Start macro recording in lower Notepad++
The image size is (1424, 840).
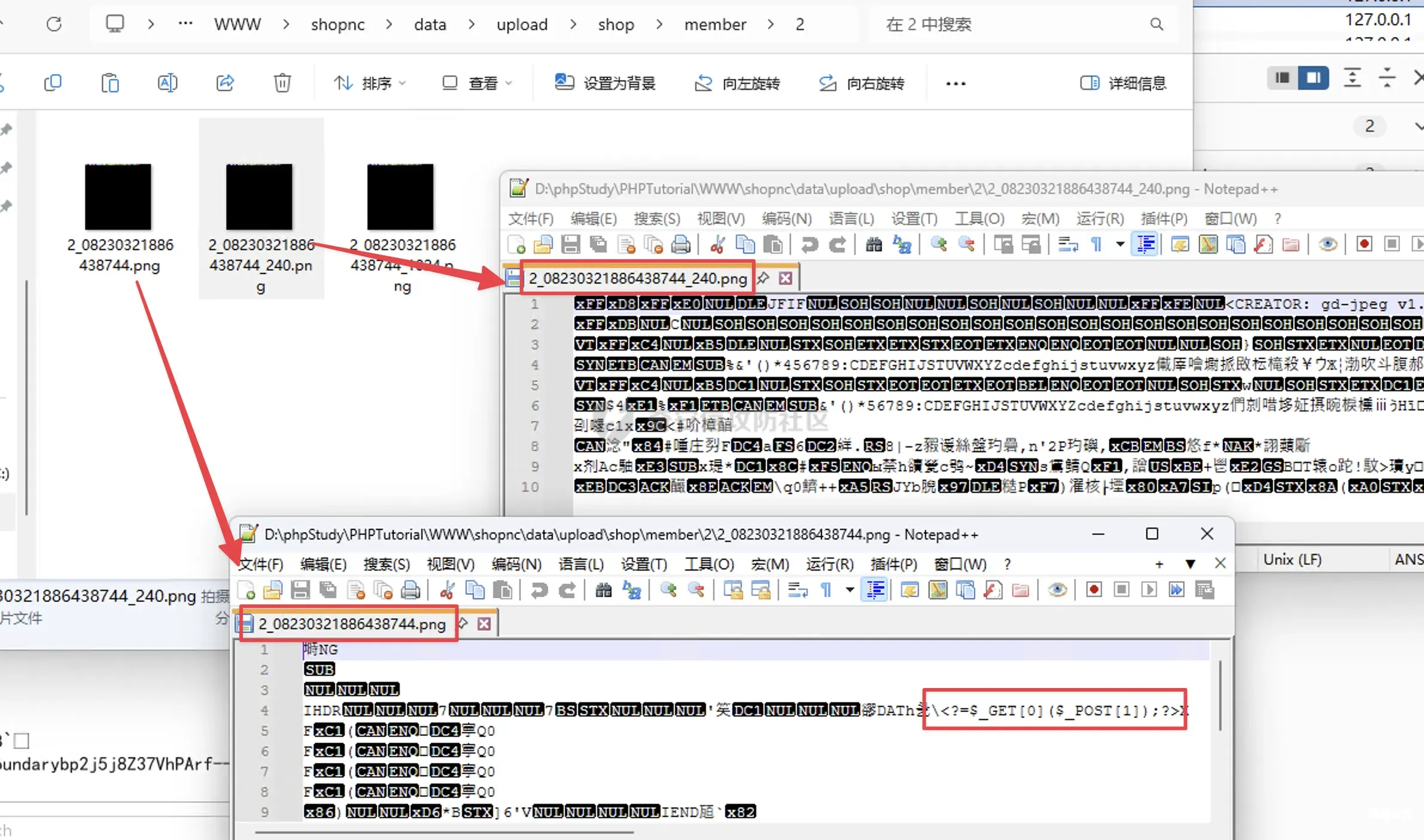click(x=1094, y=591)
